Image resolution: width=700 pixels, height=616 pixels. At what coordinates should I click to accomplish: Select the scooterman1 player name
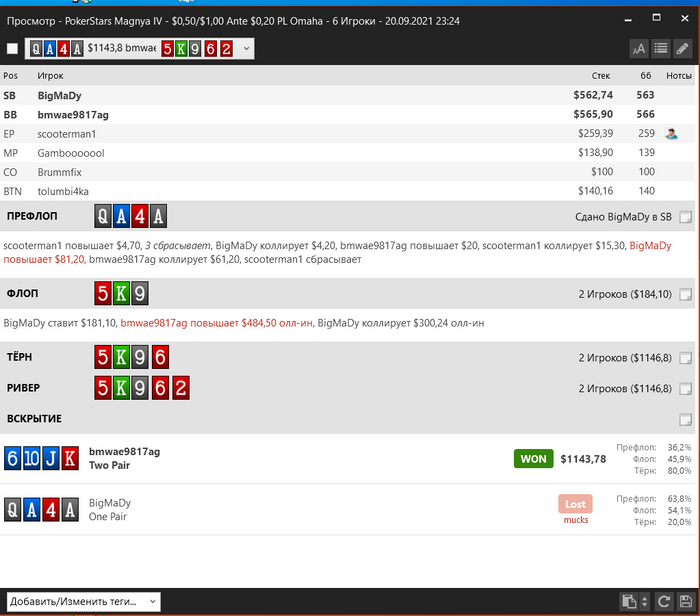67,134
